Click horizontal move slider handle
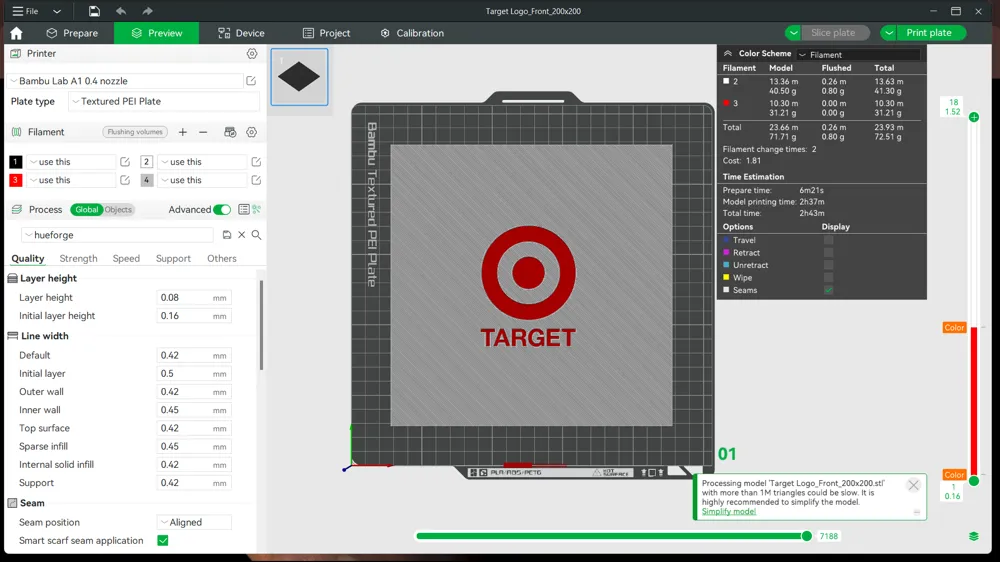The image size is (1000, 562). coord(807,536)
